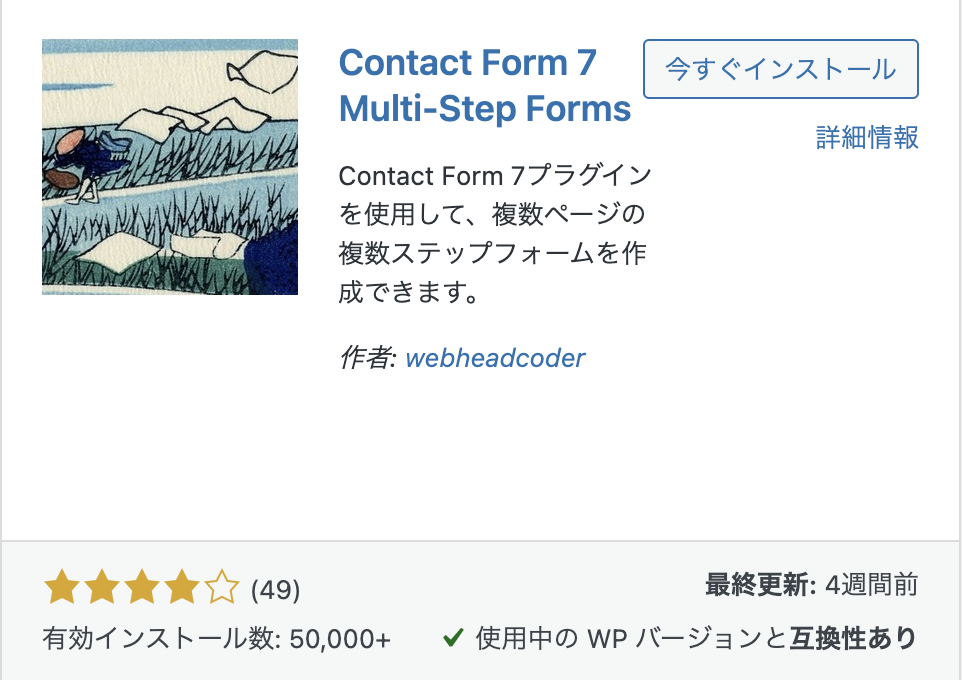The image size is (962, 680).
Task: Click the 50,000+ install count
Action: pyautogui.click(x=340, y=638)
